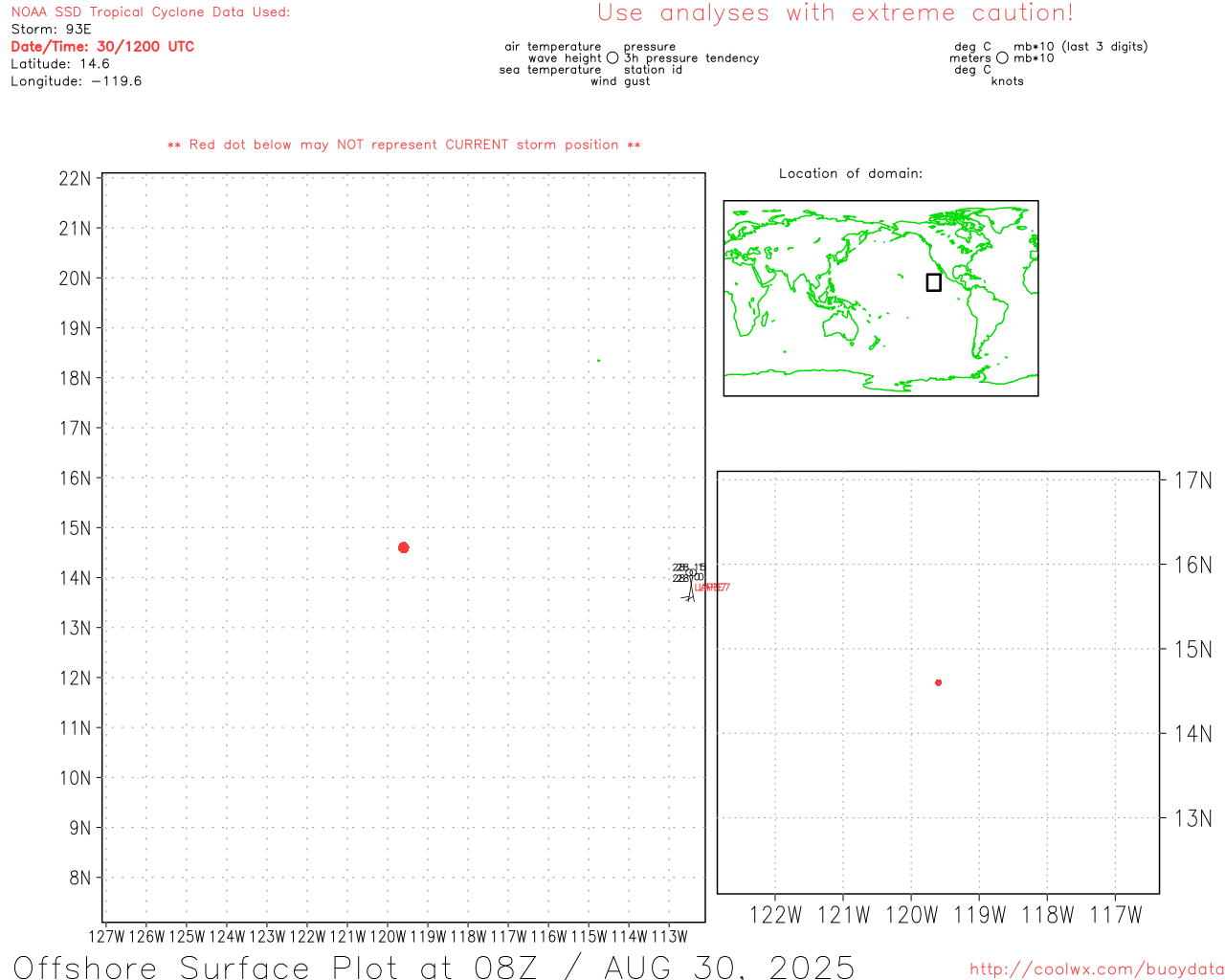The width and height of the screenshot is (1225, 980).
Task: Click the buoy station plot cluster near 14N
Action: (690, 582)
